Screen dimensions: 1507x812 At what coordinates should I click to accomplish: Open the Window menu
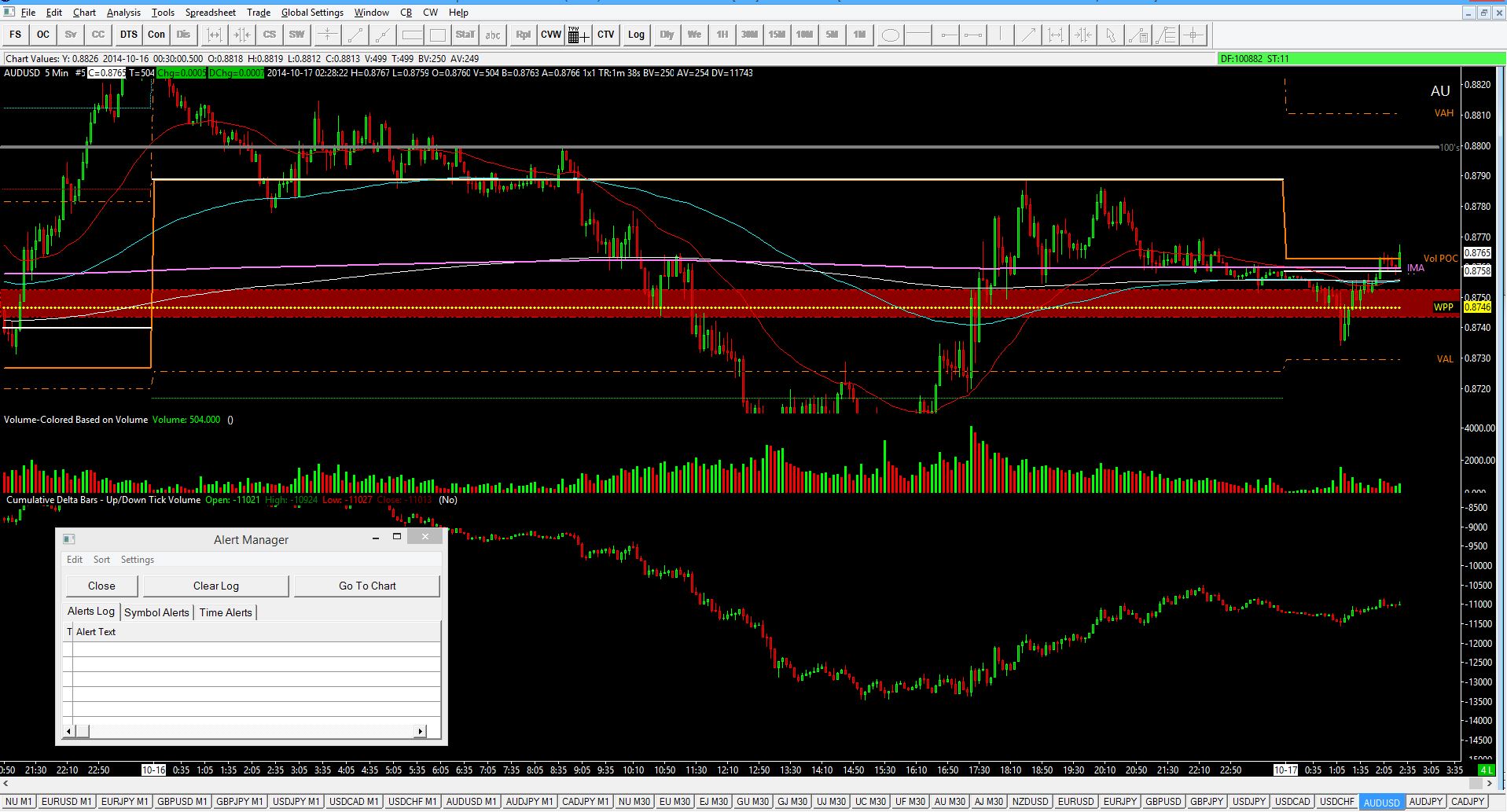[371, 13]
